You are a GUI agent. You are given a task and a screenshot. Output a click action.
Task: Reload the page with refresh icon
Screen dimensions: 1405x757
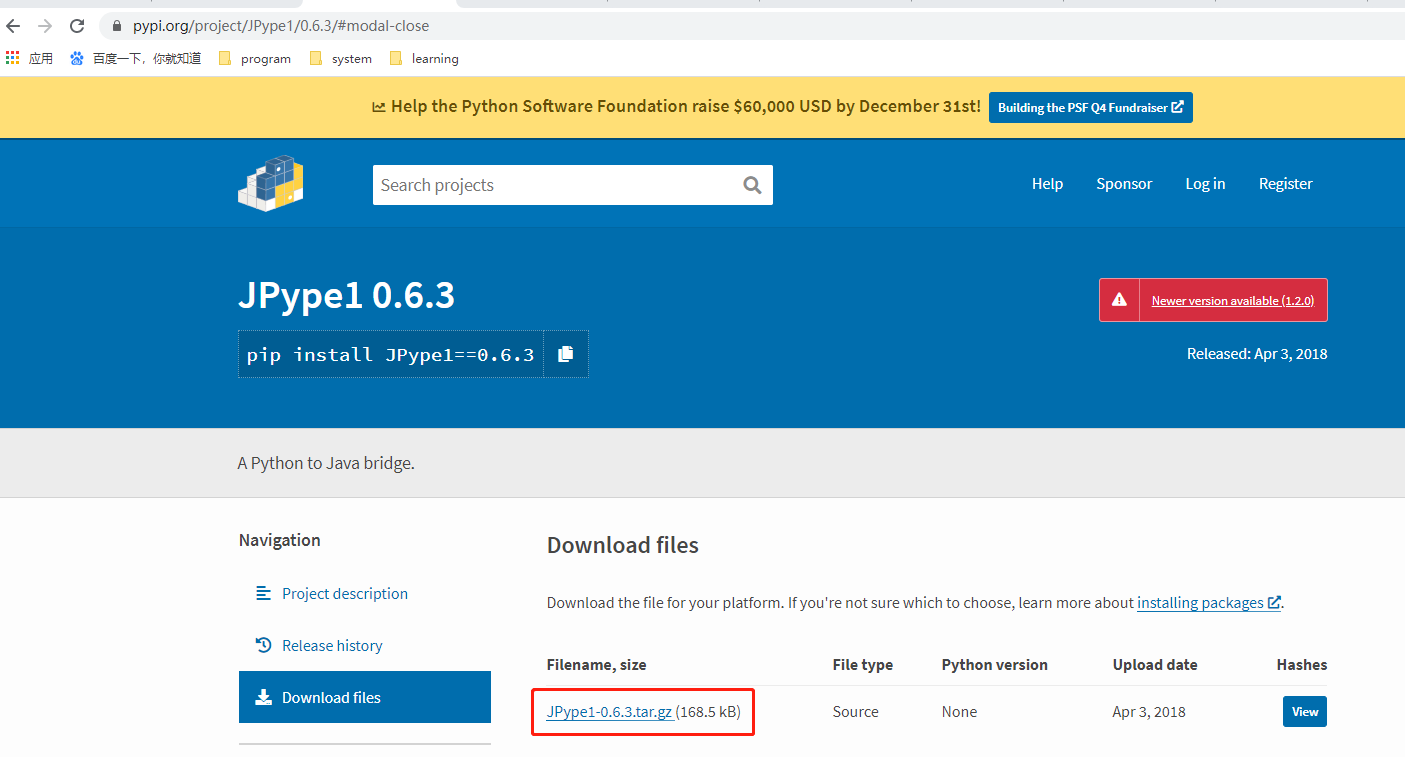(x=77, y=26)
